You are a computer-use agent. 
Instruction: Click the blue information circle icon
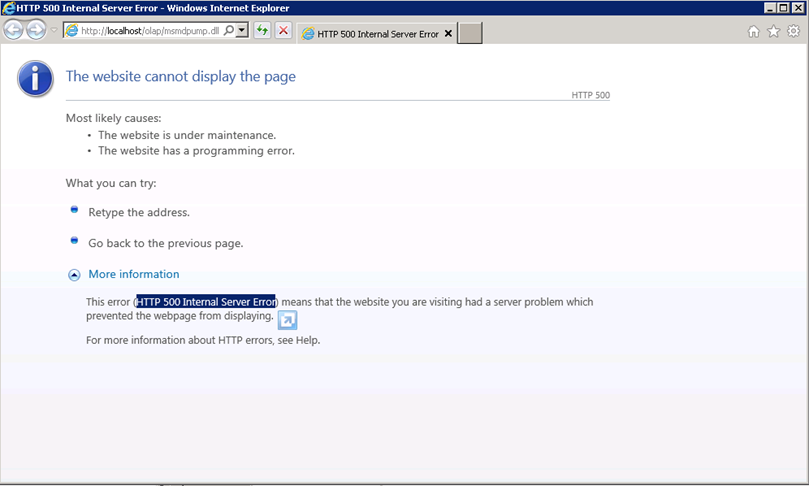tap(35, 77)
